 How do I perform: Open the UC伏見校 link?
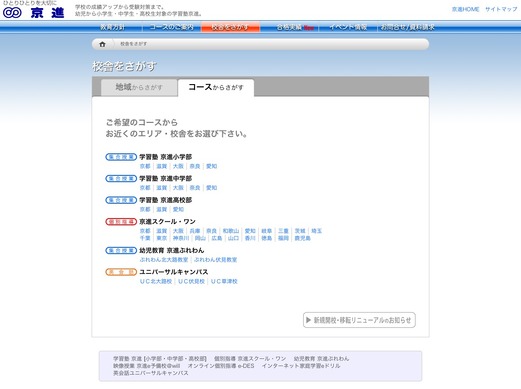[x=191, y=281]
